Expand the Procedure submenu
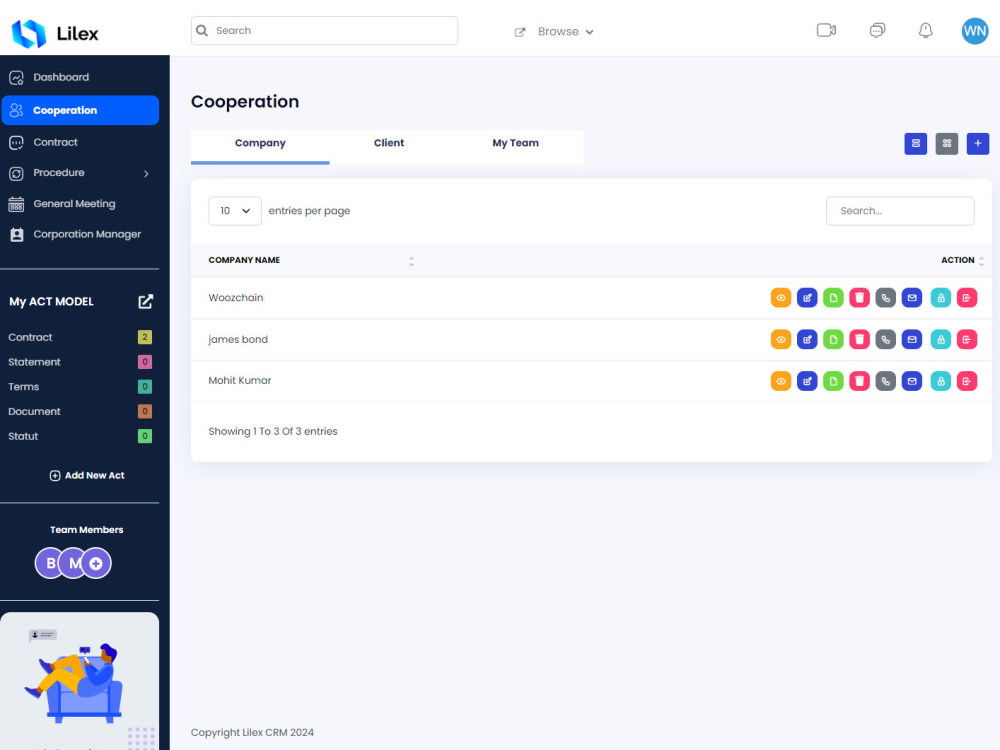 point(146,173)
